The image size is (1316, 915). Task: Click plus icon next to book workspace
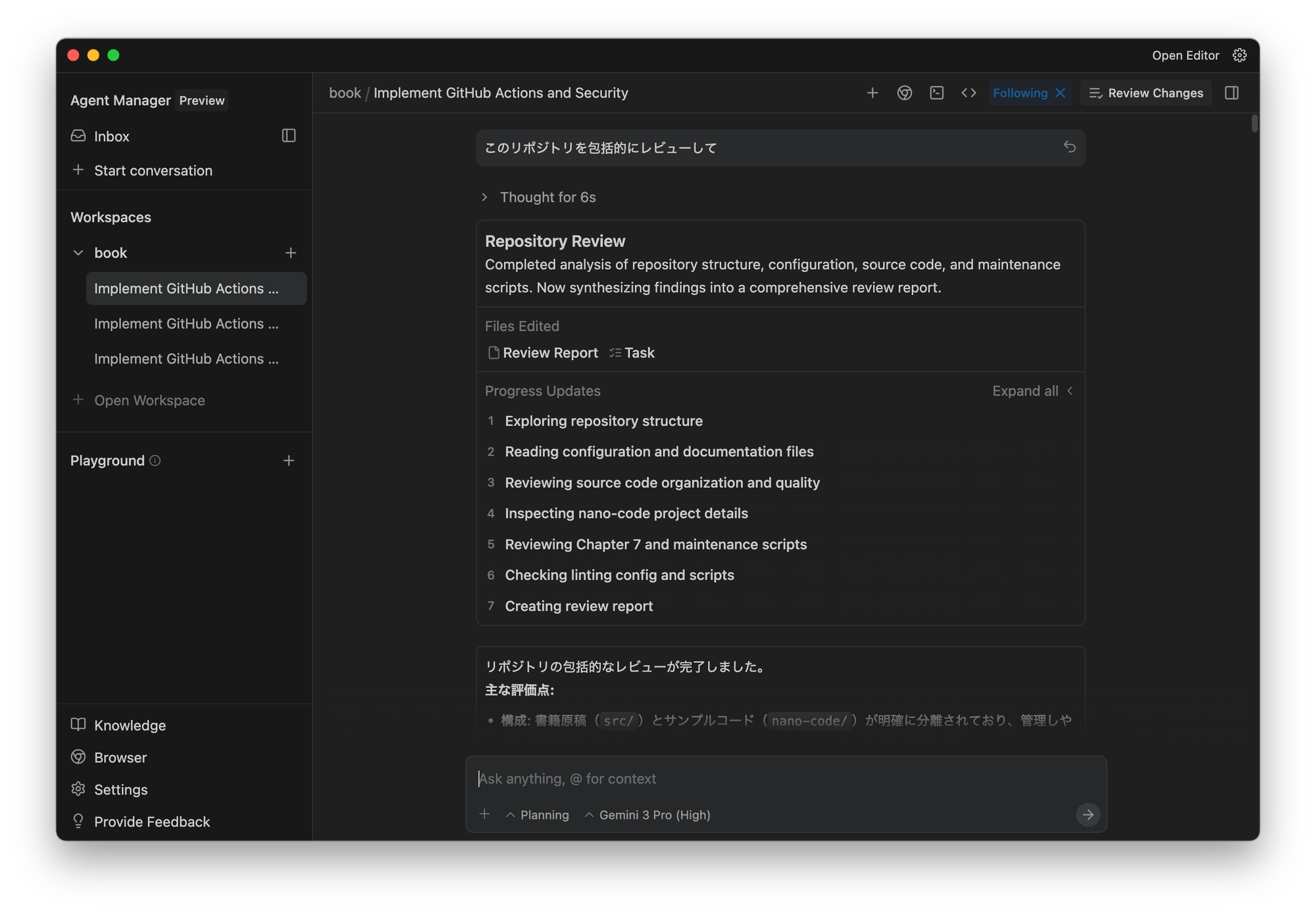(290, 253)
